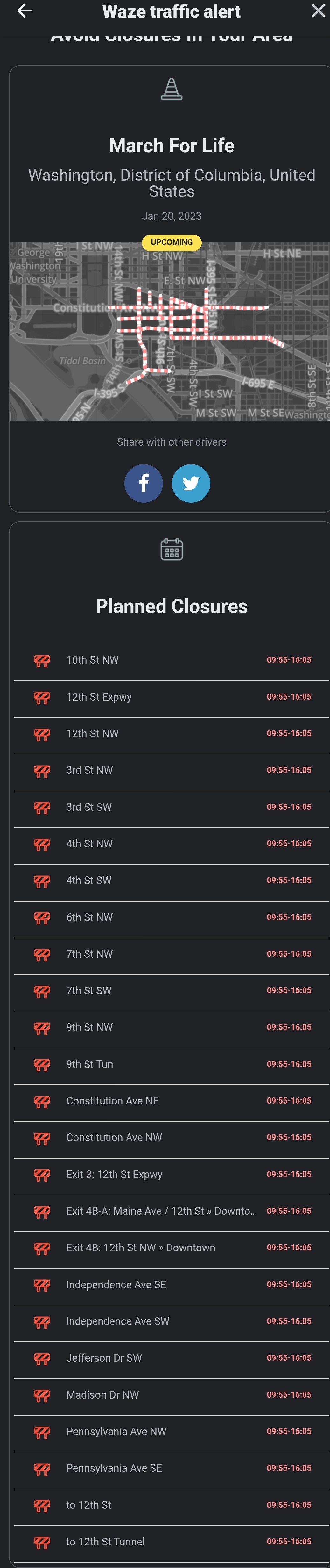Share closure alert on Facebook
The width and height of the screenshot is (330, 1568).
tap(144, 483)
